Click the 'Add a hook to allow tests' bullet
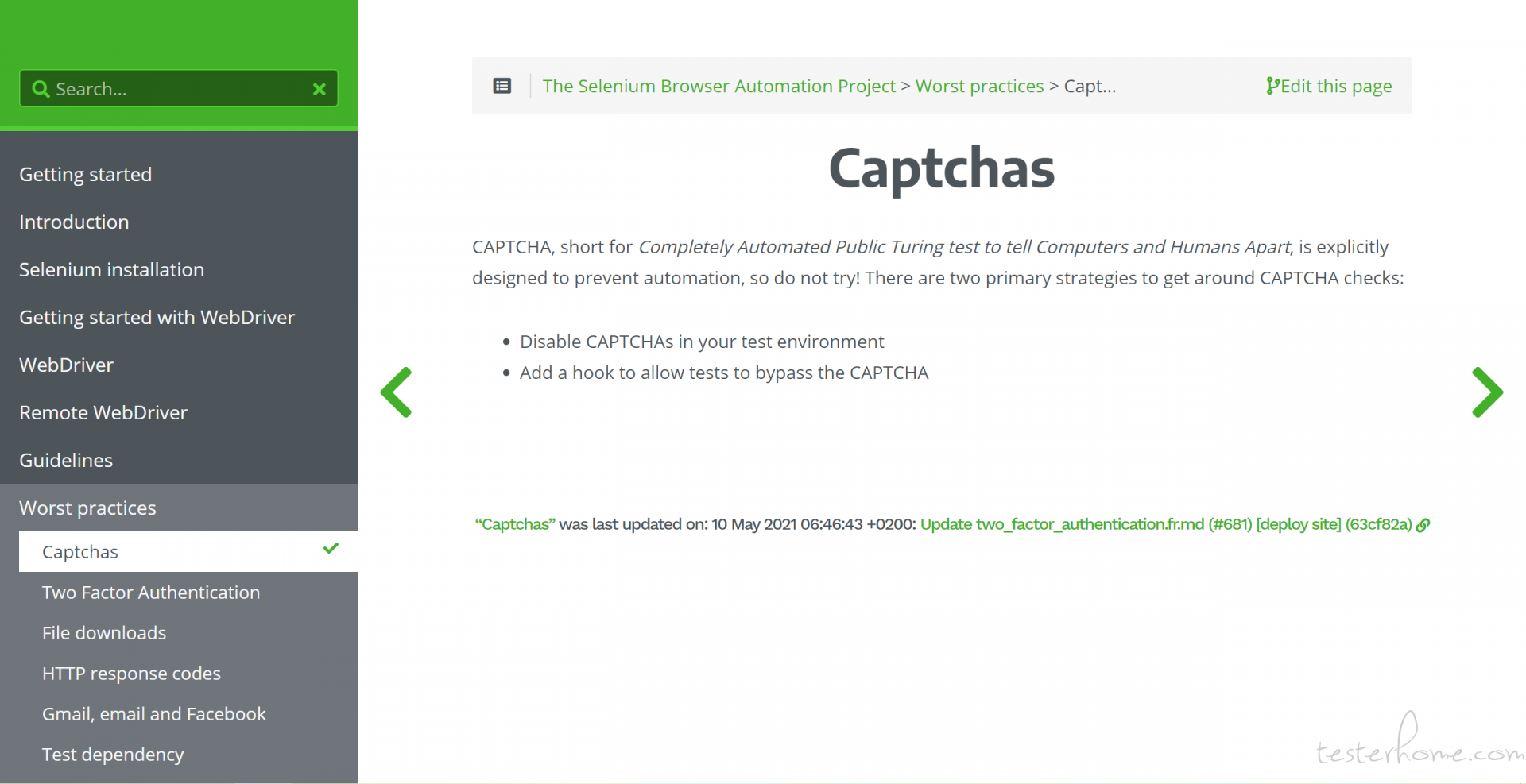Screen dimensions: 1526x784 [724, 373]
